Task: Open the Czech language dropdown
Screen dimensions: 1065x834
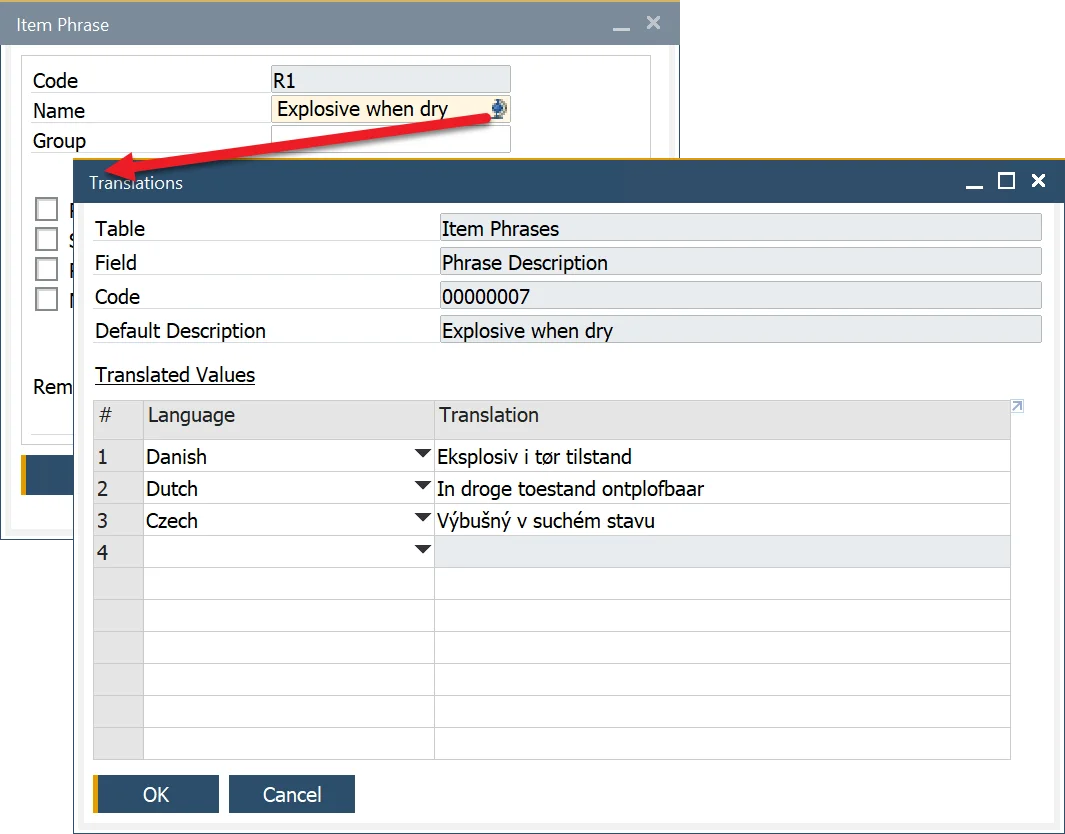Action: 422,520
